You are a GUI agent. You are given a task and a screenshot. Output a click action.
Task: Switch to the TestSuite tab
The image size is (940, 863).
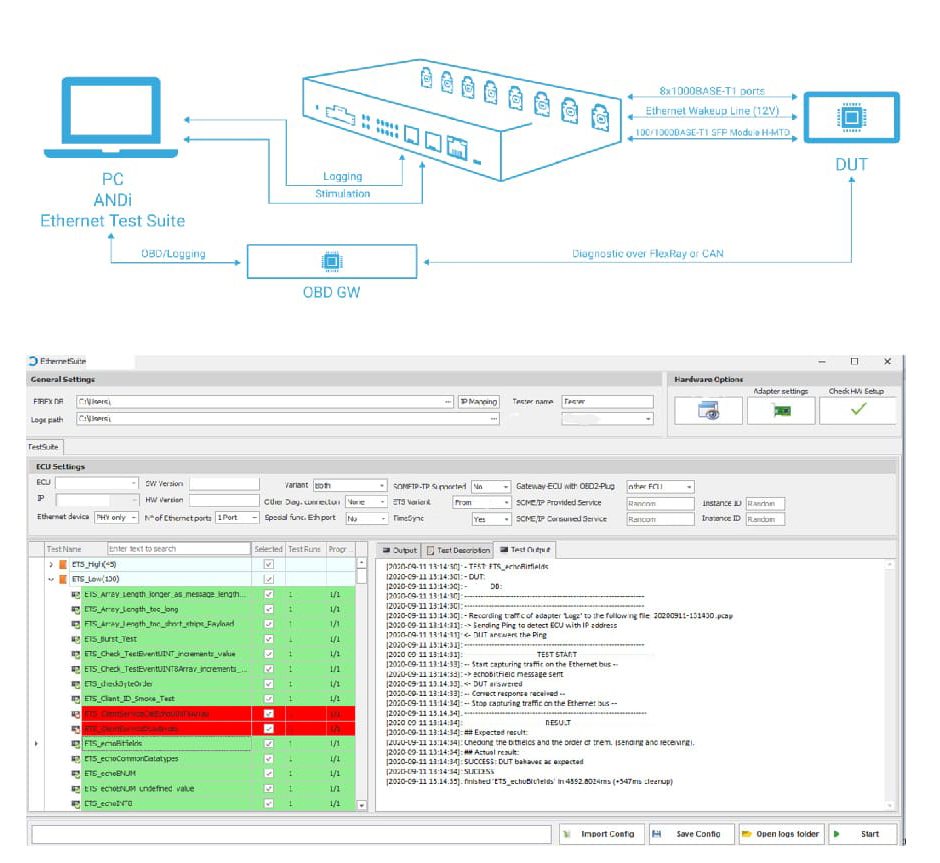(44, 447)
